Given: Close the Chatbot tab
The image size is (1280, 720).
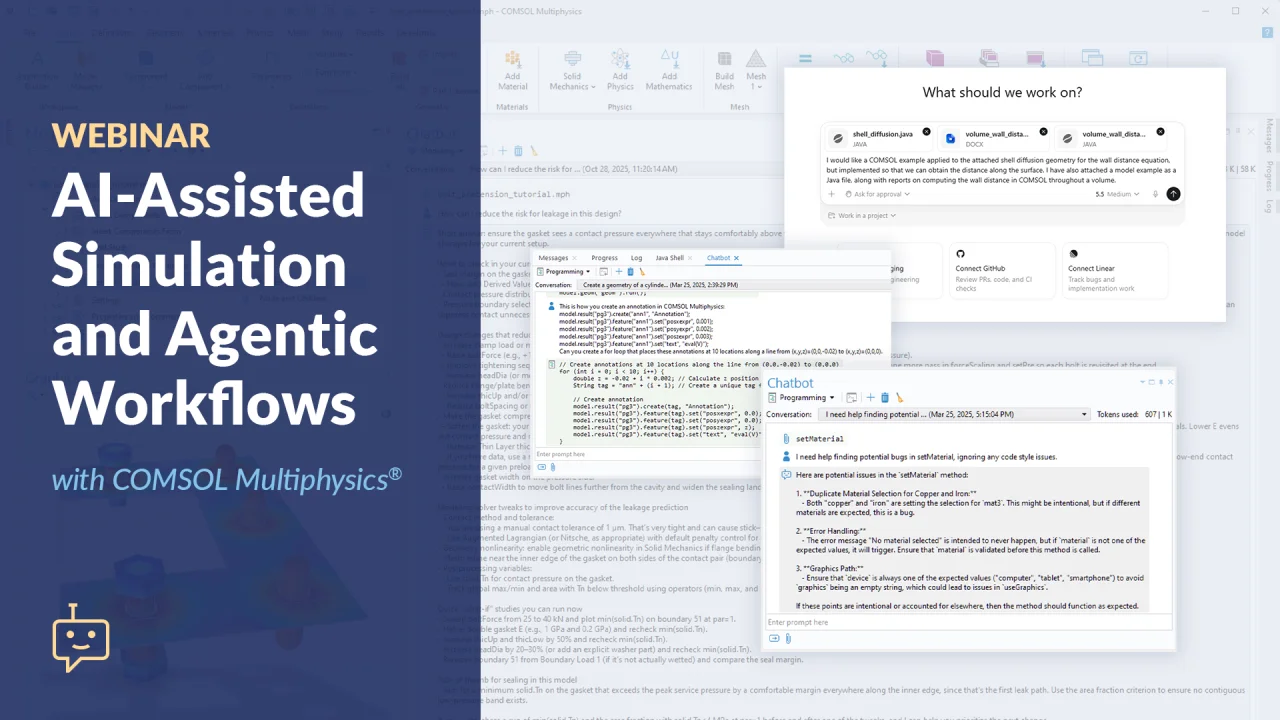Looking at the screenshot, I should 737,258.
